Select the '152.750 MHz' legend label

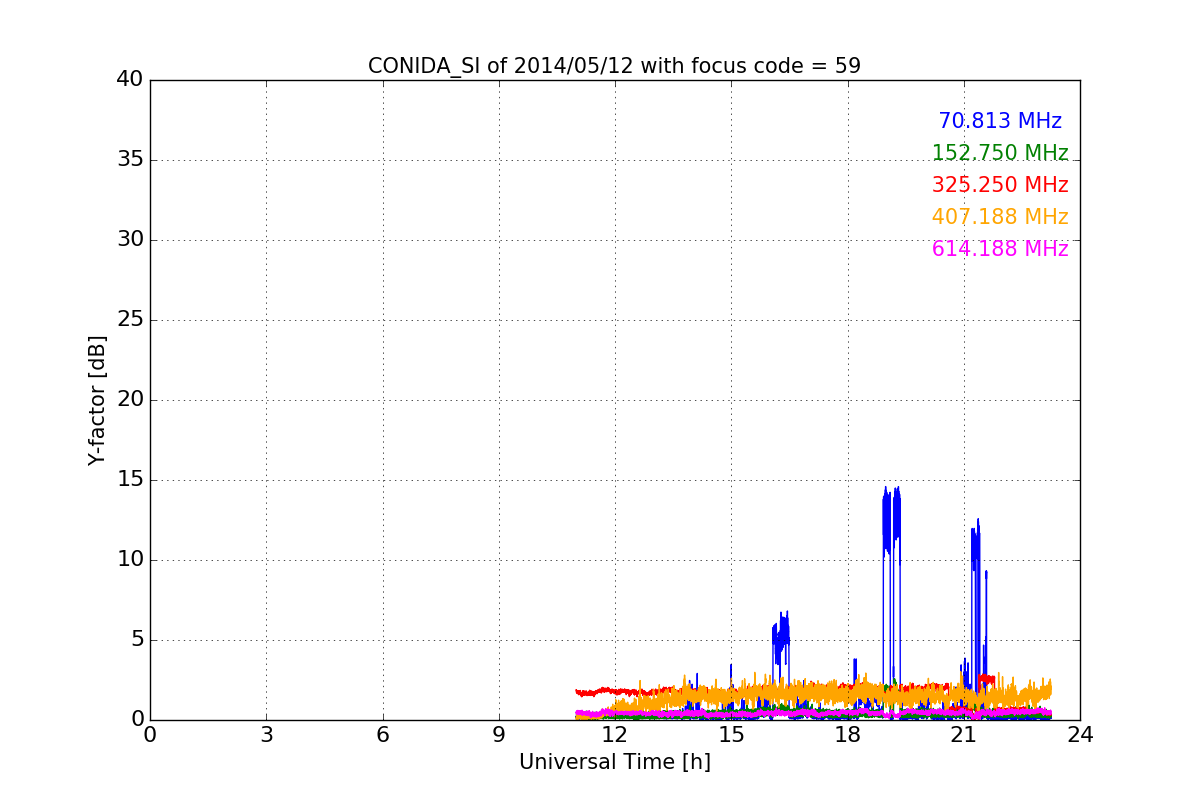1000,153
